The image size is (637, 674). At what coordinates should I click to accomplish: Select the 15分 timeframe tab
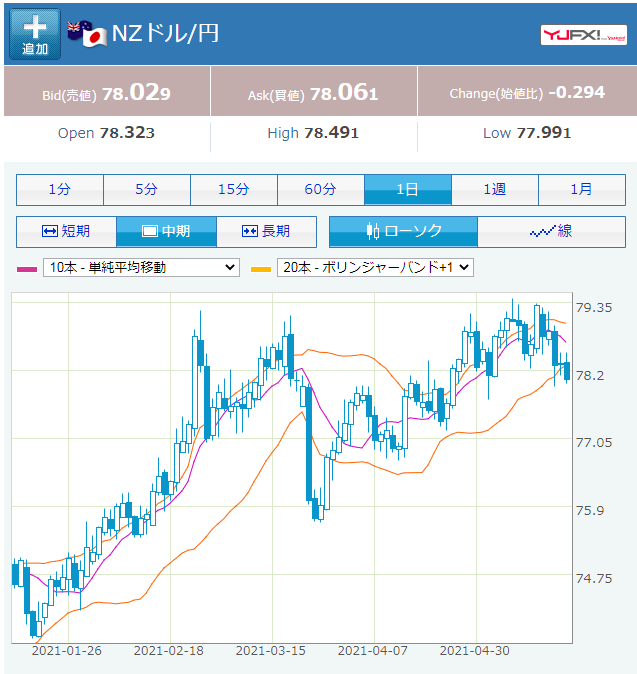point(234,190)
